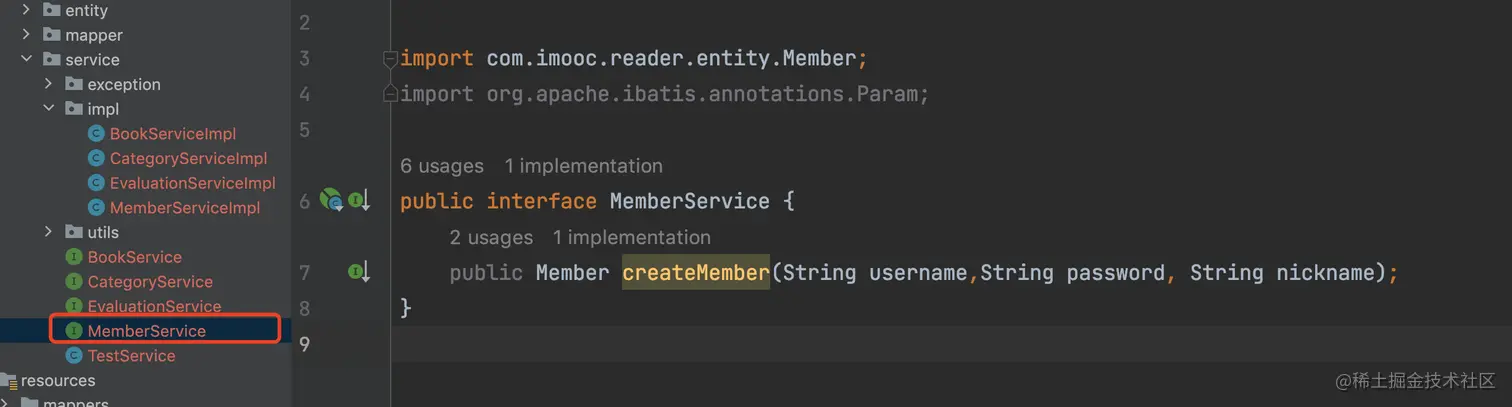Select MemberService in the project tree
Image resolution: width=1512 pixels, height=407 pixels.
tap(147, 331)
